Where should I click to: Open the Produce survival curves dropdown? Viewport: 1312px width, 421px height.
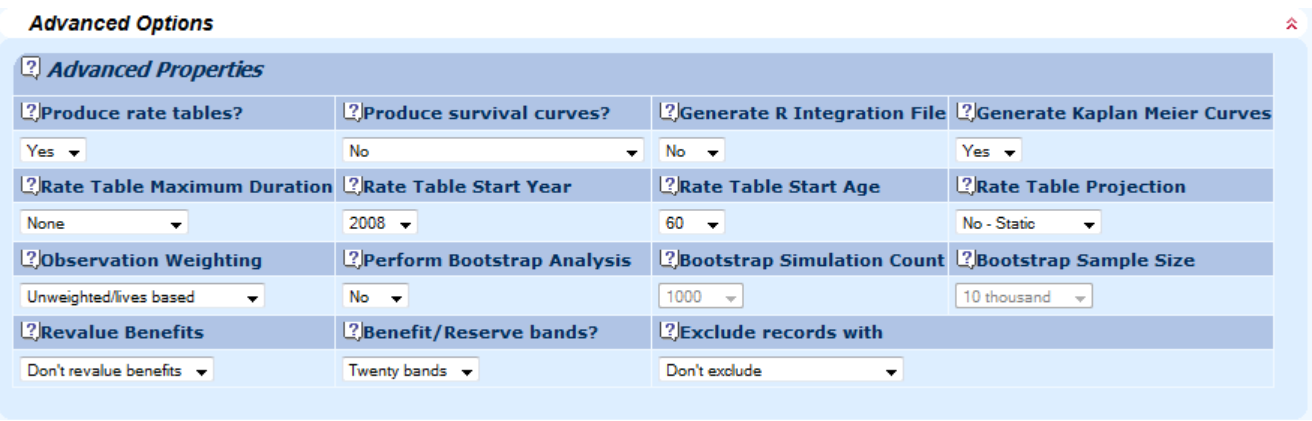click(x=492, y=152)
